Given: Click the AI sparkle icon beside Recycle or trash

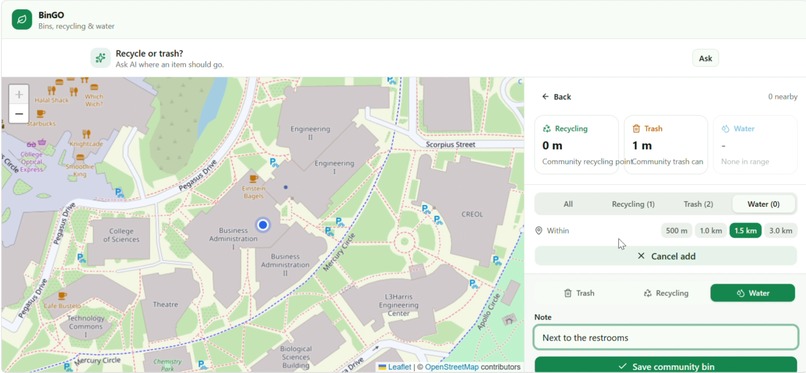Looking at the screenshot, I should click(101, 58).
